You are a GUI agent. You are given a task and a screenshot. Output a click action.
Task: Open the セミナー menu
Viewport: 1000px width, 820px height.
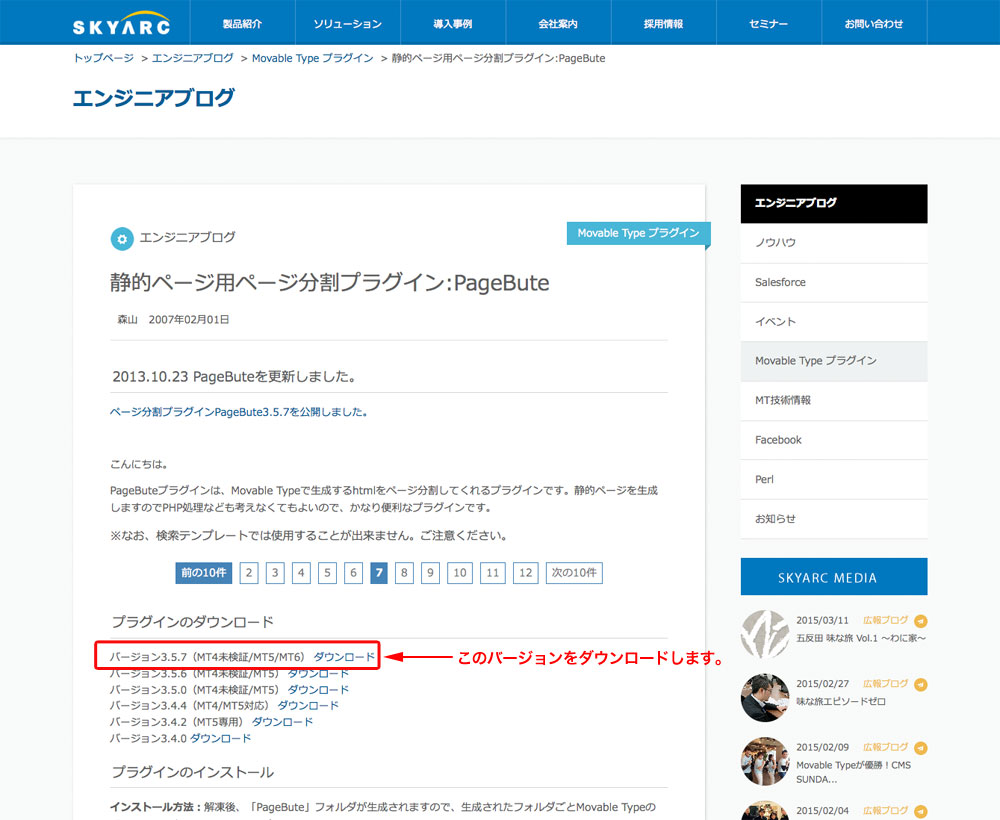point(768,23)
